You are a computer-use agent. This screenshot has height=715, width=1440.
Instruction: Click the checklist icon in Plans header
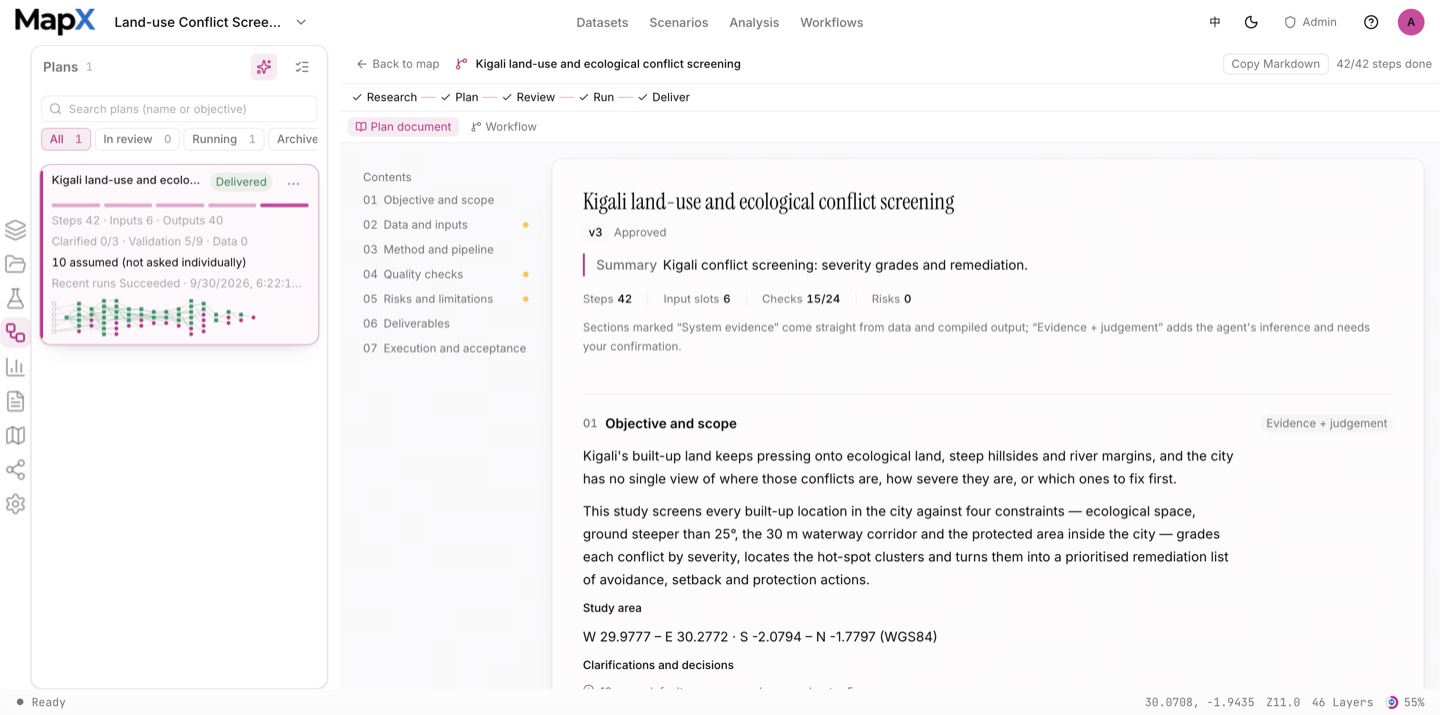tap(302, 67)
